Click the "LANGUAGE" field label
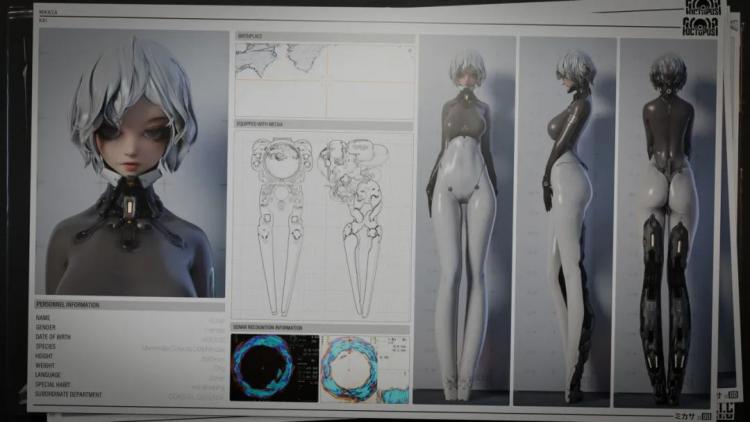Screen dimensions: 750x422 click(x=48, y=375)
